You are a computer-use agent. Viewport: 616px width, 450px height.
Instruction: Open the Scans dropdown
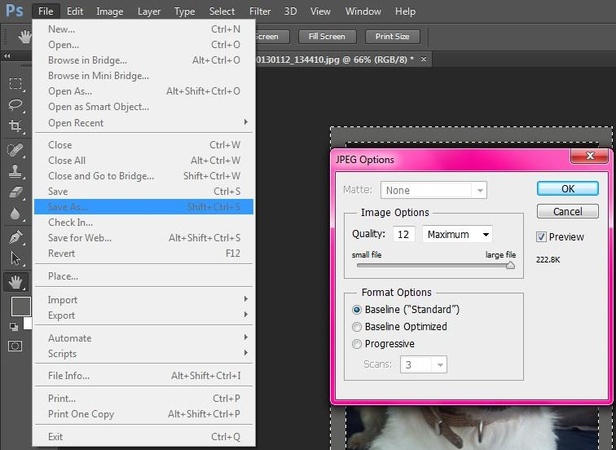[x=424, y=365]
